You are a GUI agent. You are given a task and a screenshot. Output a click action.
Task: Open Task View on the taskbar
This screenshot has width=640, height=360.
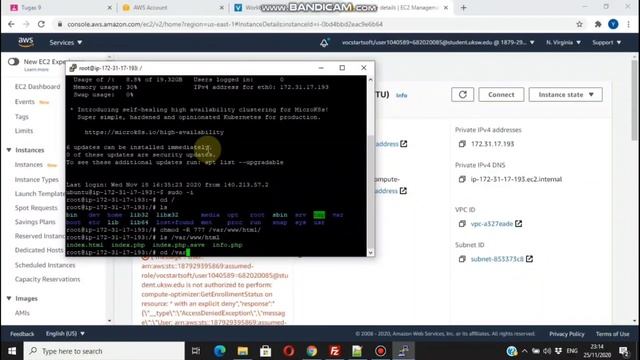click(x=196, y=351)
